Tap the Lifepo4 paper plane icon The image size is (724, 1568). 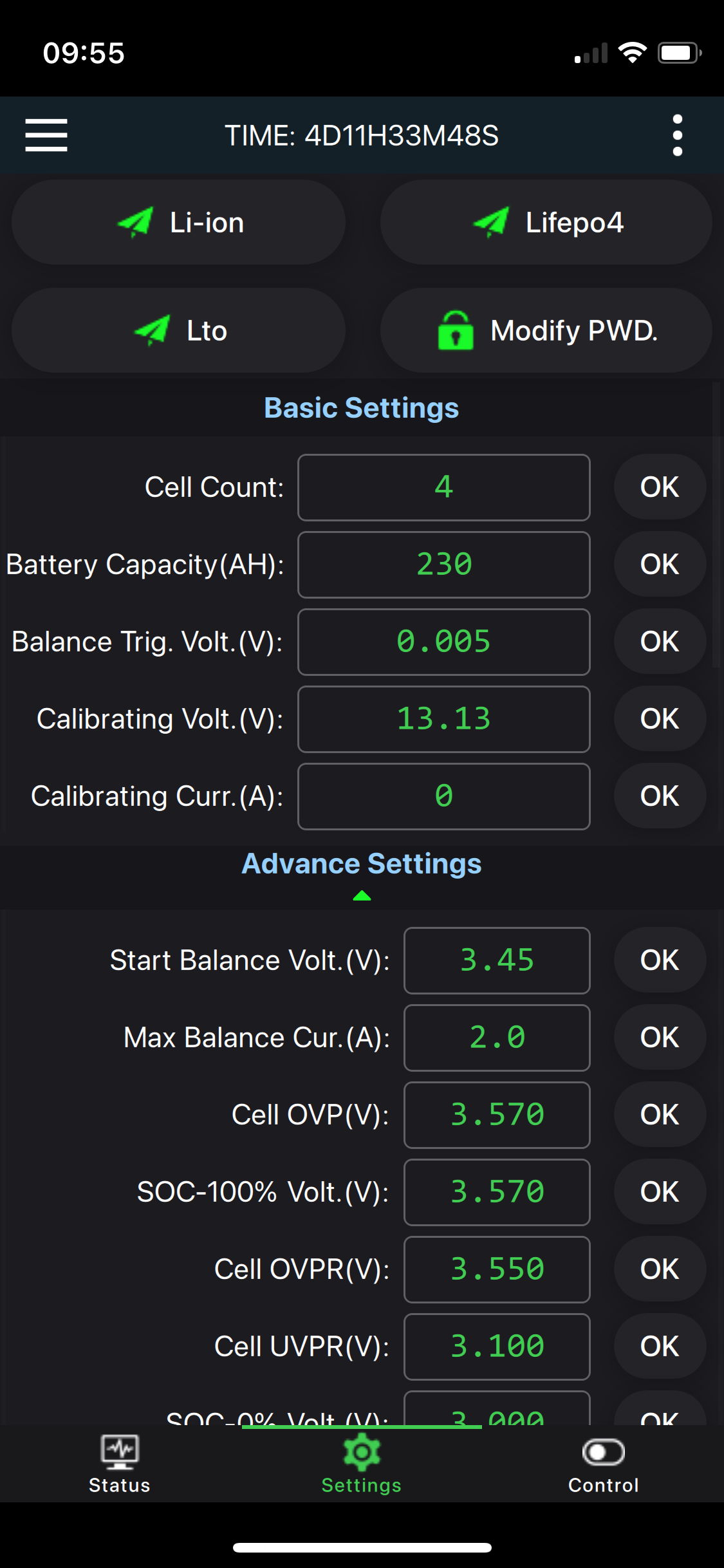click(492, 223)
